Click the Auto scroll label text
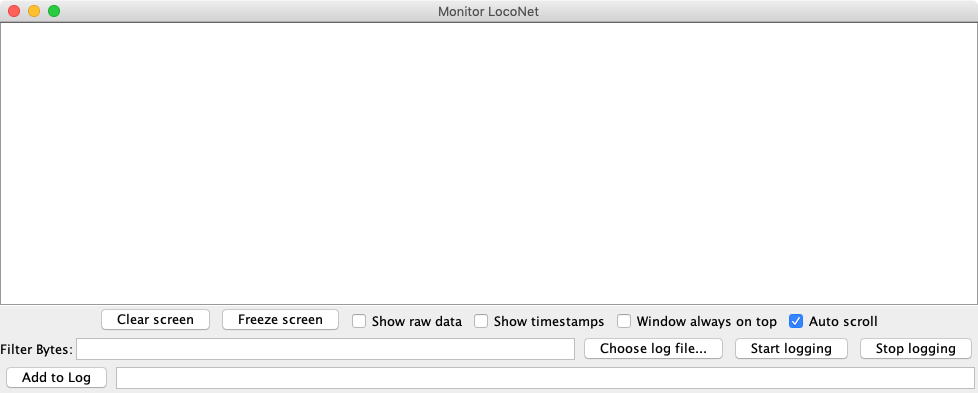This screenshot has height=393, width=978. coord(843,321)
